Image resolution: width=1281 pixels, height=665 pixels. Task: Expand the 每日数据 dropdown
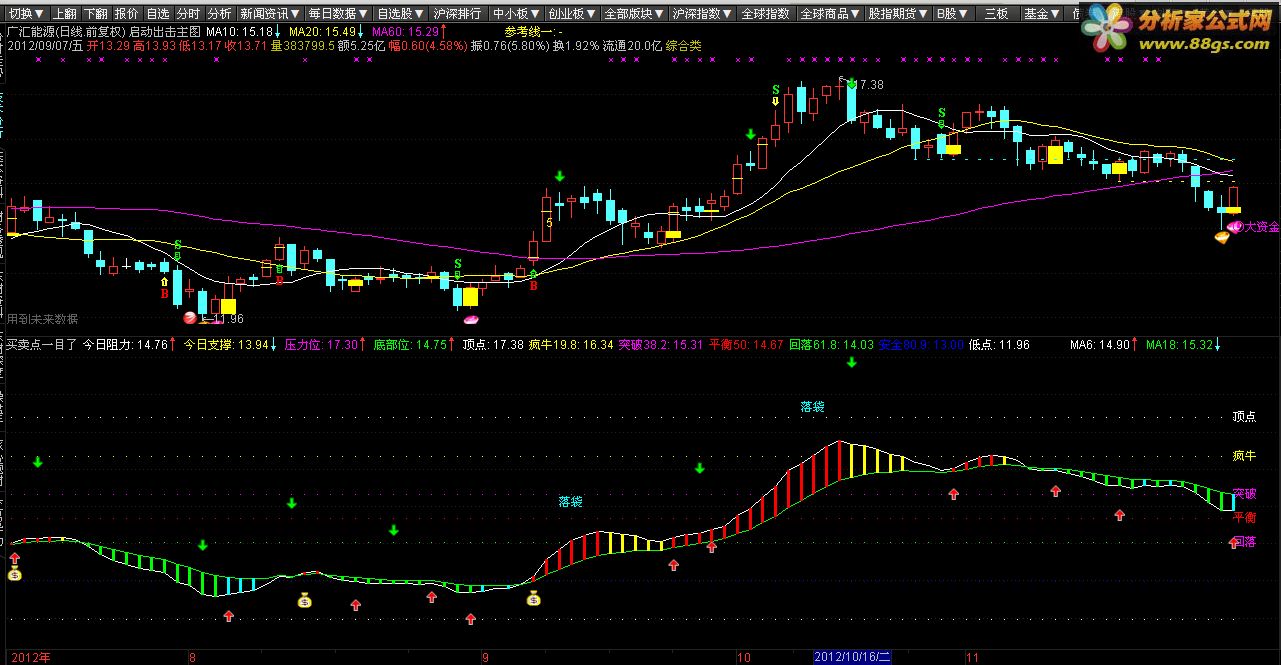coord(338,14)
